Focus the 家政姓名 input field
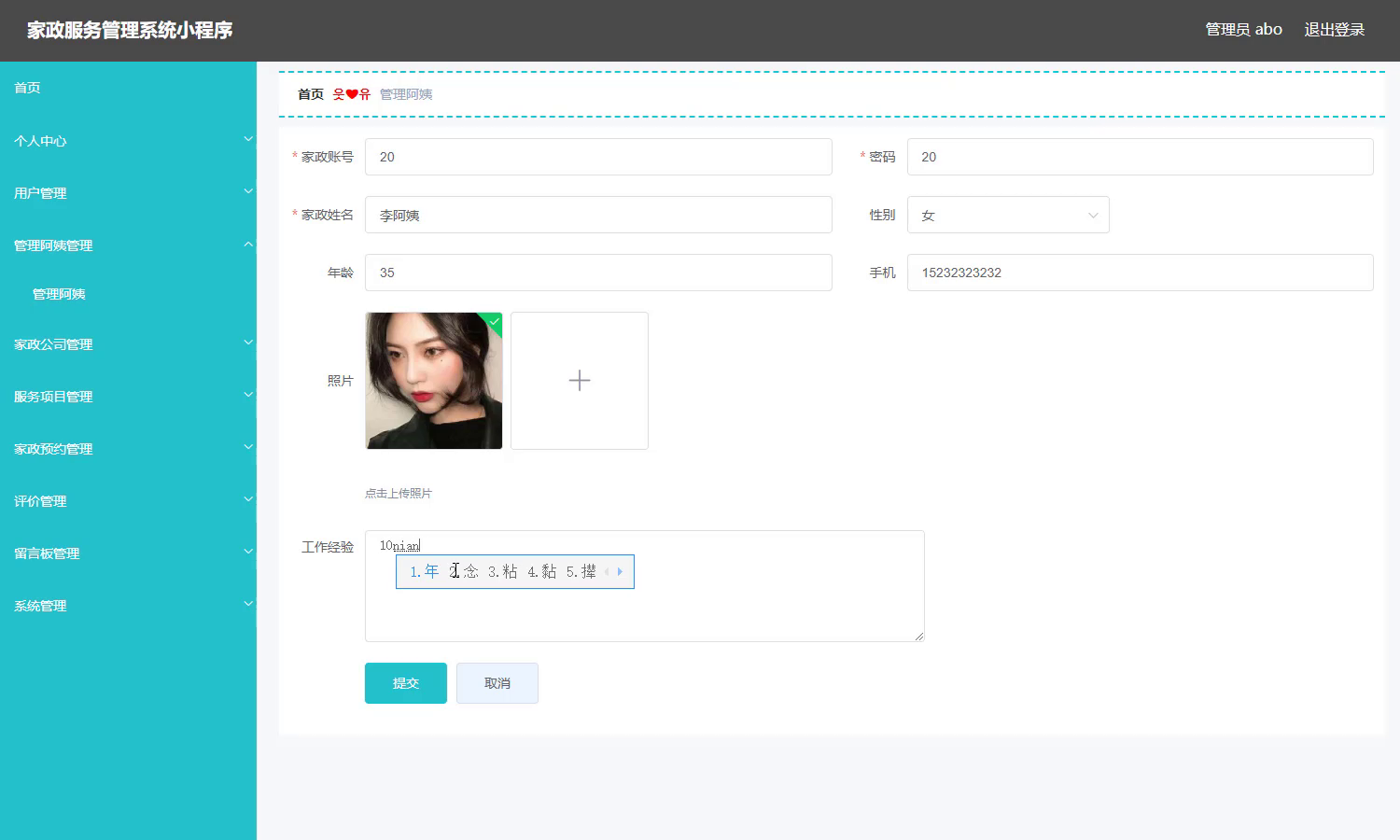Image resolution: width=1400 pixels, height=840 pixels. [x=598, y=215]
